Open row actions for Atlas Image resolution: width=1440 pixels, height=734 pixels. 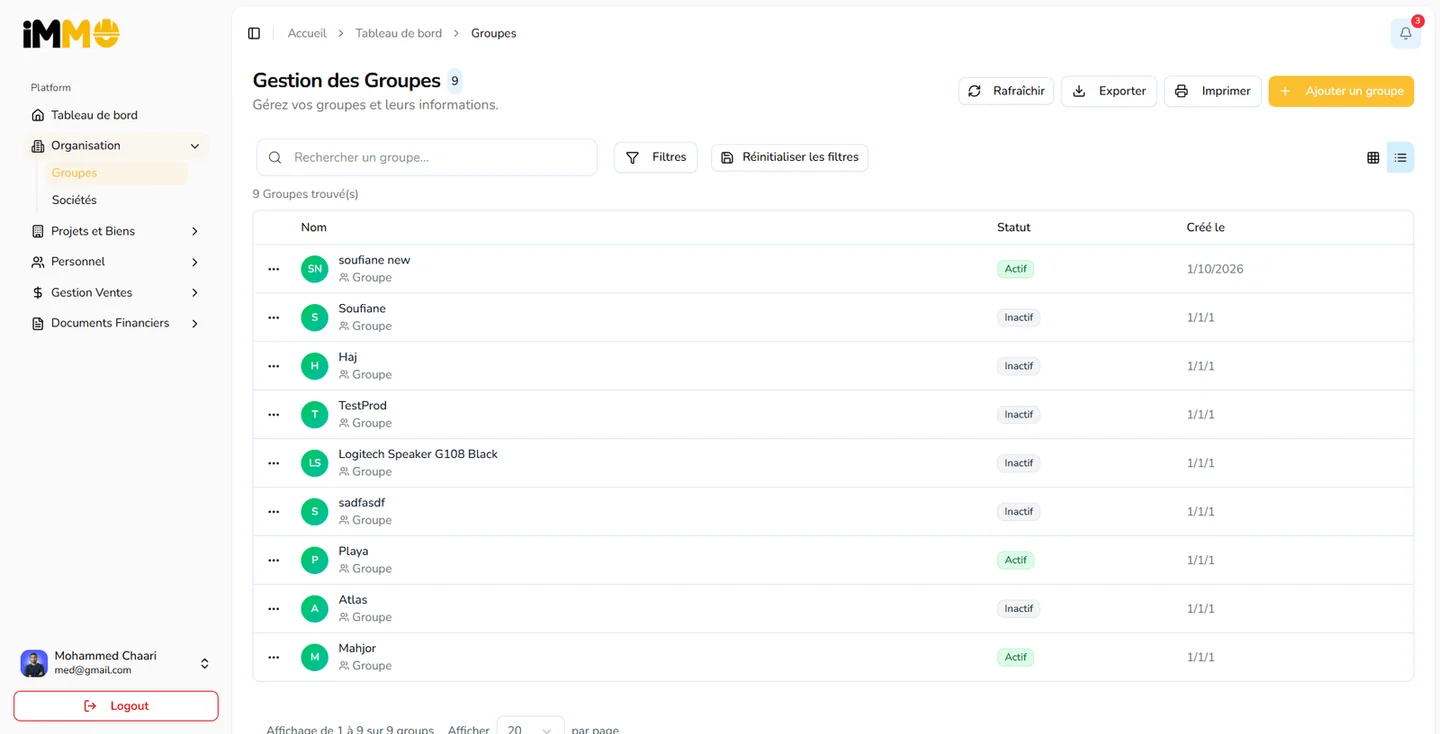[274, 608]
